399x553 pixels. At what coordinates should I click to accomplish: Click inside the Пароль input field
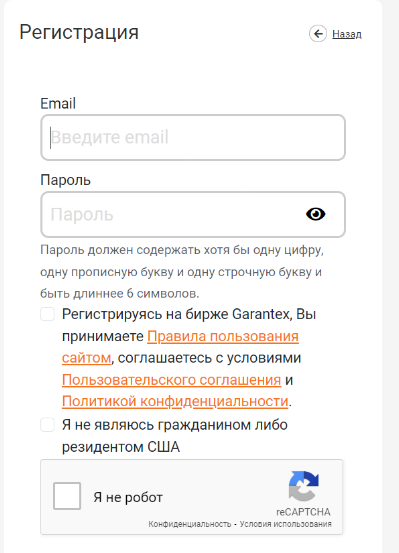point(193,214)
